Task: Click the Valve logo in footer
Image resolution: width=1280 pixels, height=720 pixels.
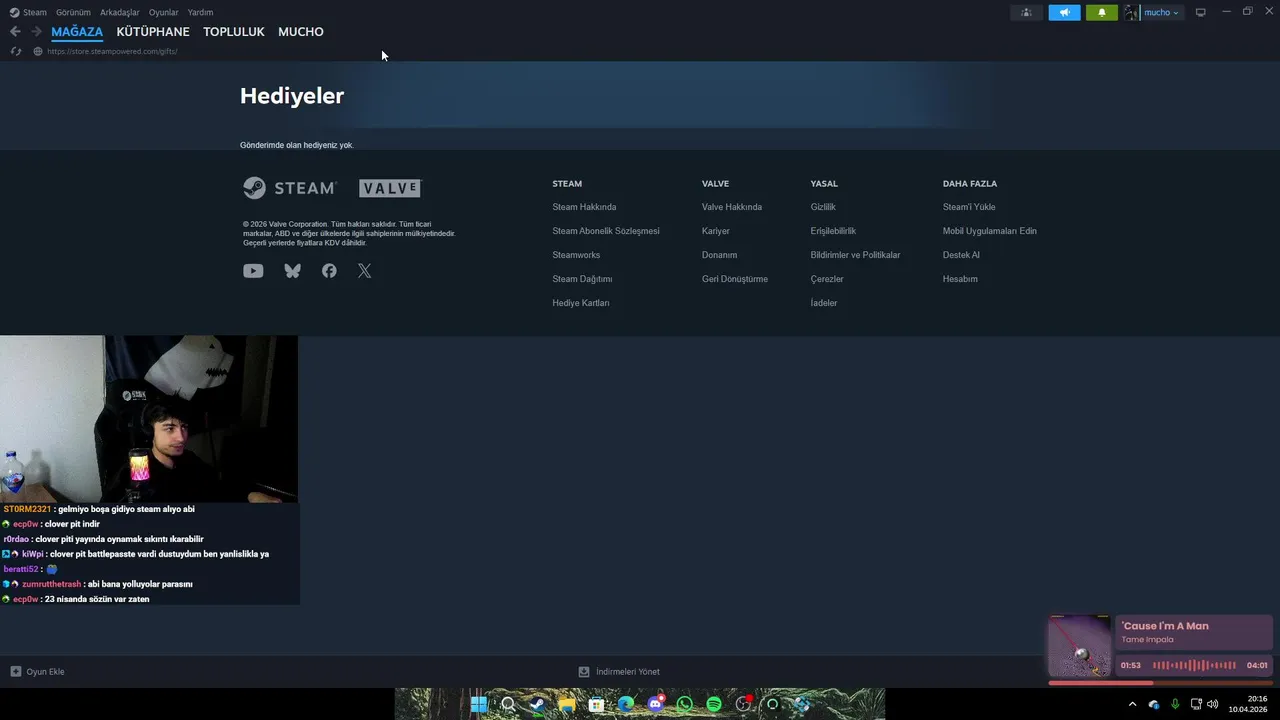Action: pyautogui.click(x=391, y=188)
